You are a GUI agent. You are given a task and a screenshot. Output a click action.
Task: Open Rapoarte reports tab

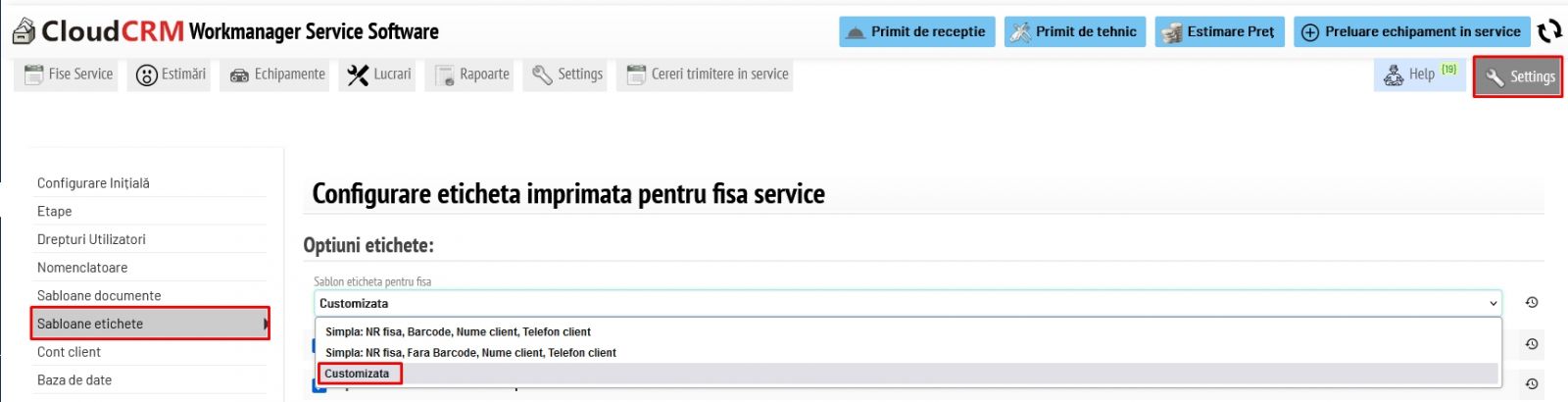[471, 75]
